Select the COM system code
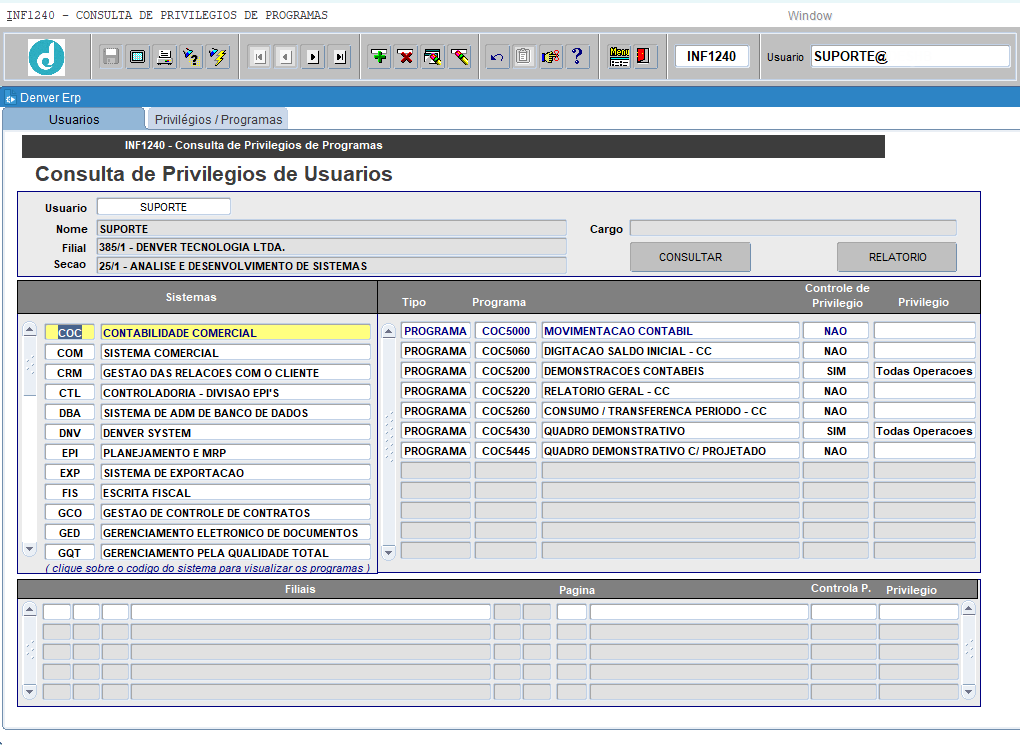Screen dimensions: 1020x745 tap(70, 353)
